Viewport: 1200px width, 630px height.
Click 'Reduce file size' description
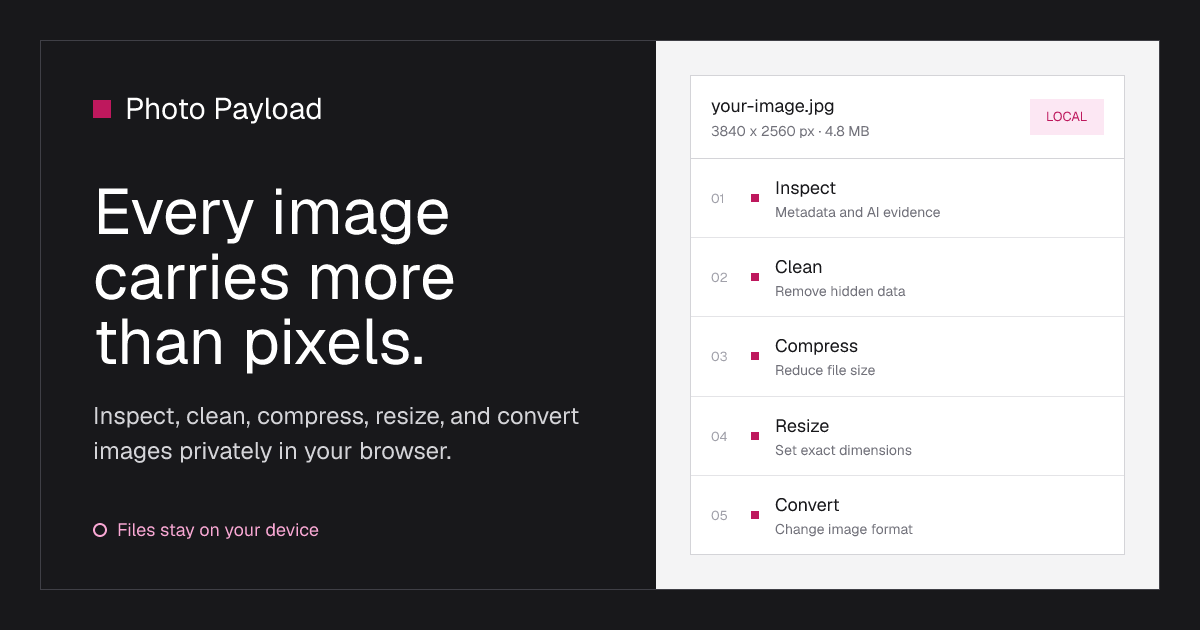coord(825,370)
